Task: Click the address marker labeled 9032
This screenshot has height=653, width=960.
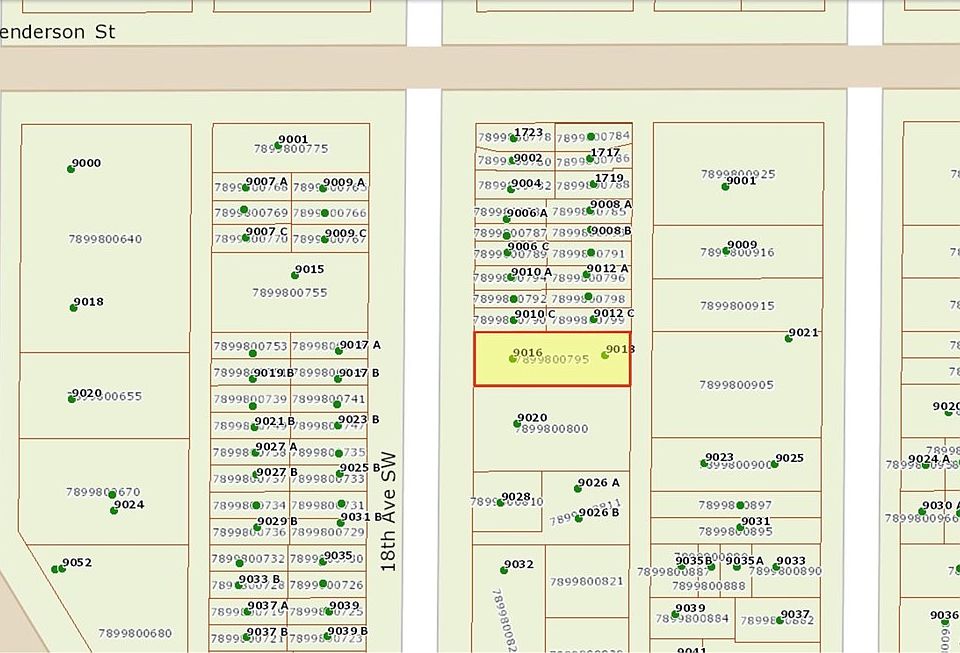Action: click(x=504, y=570)
